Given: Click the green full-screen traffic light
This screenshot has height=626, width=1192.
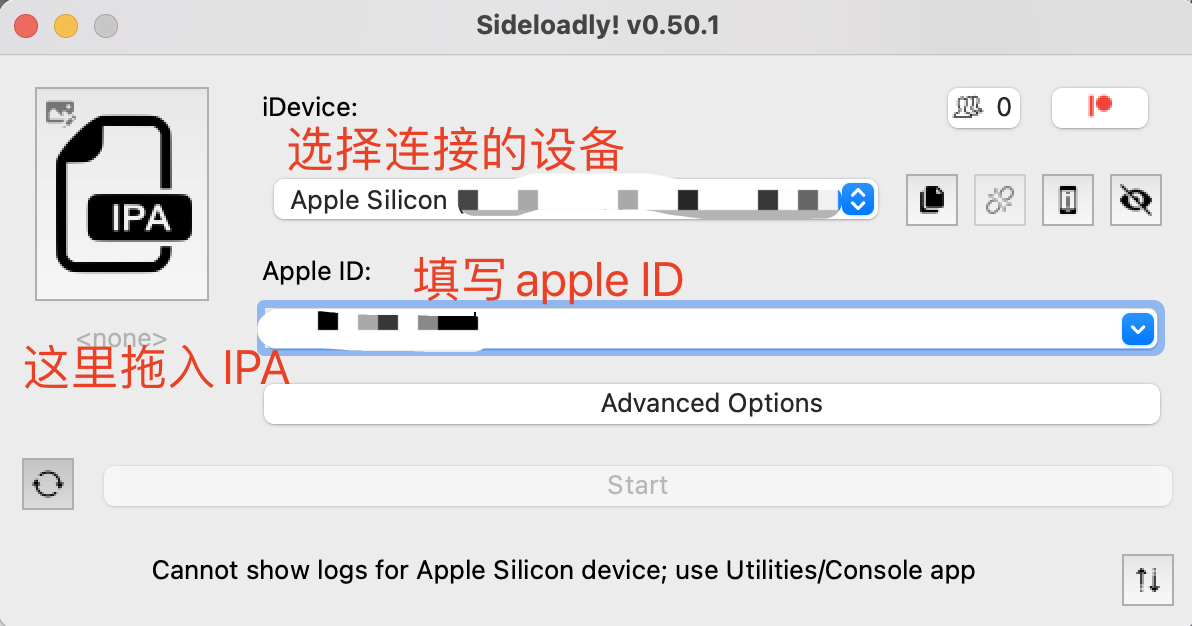Looking at the screenshot, I should tap(105, 26).
